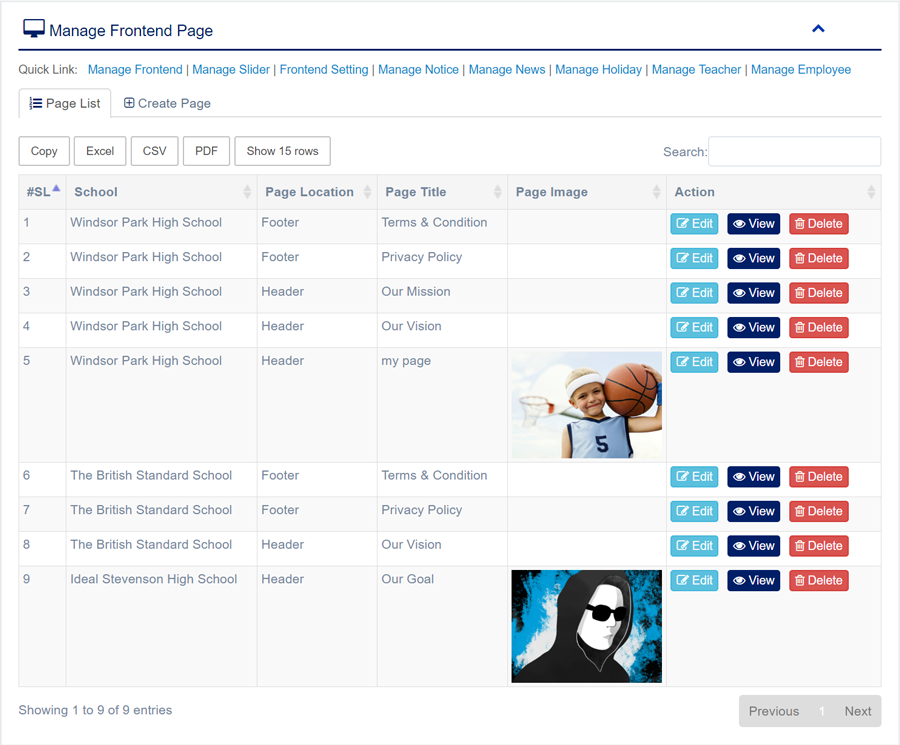This screenshot has height=745, width=900.
Task: Edit row 1 Terms & Condition page
Action: (694, 224)
